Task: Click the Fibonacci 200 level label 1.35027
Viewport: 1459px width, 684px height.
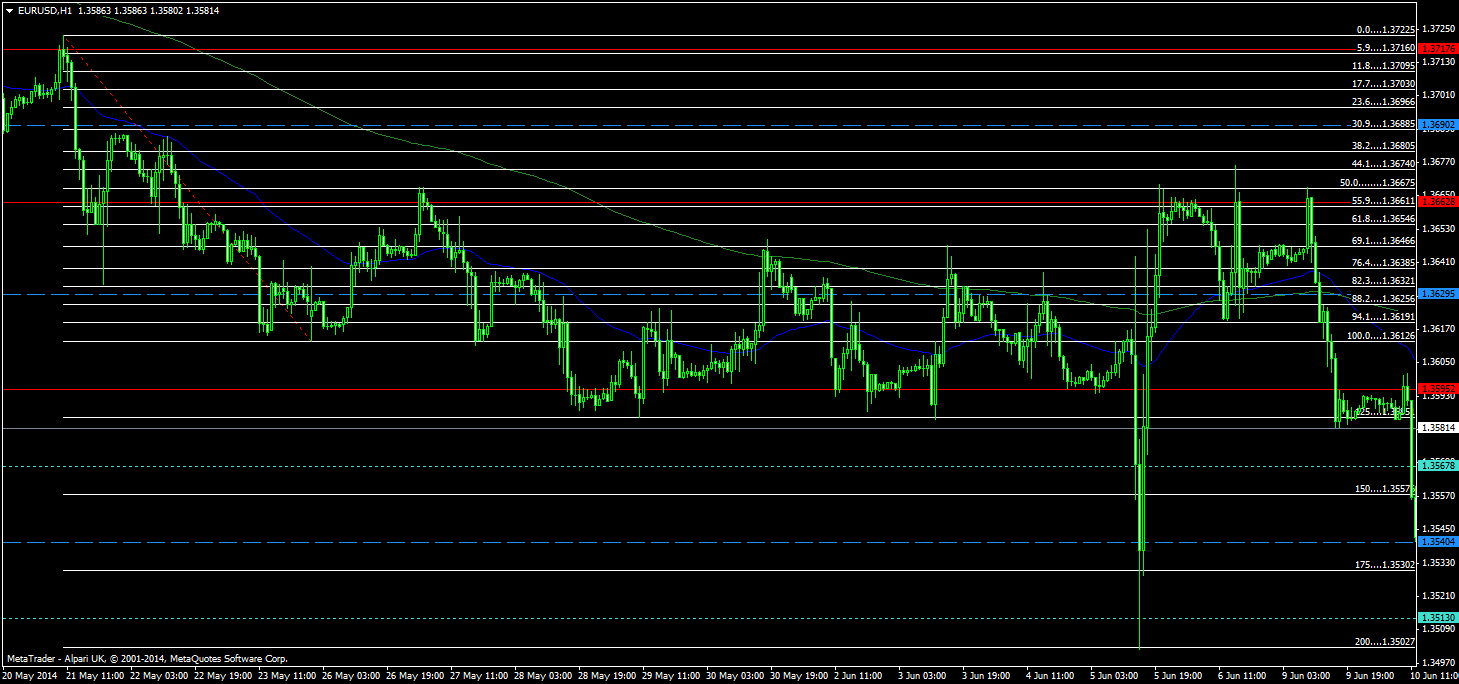Action: [1385, 642]
